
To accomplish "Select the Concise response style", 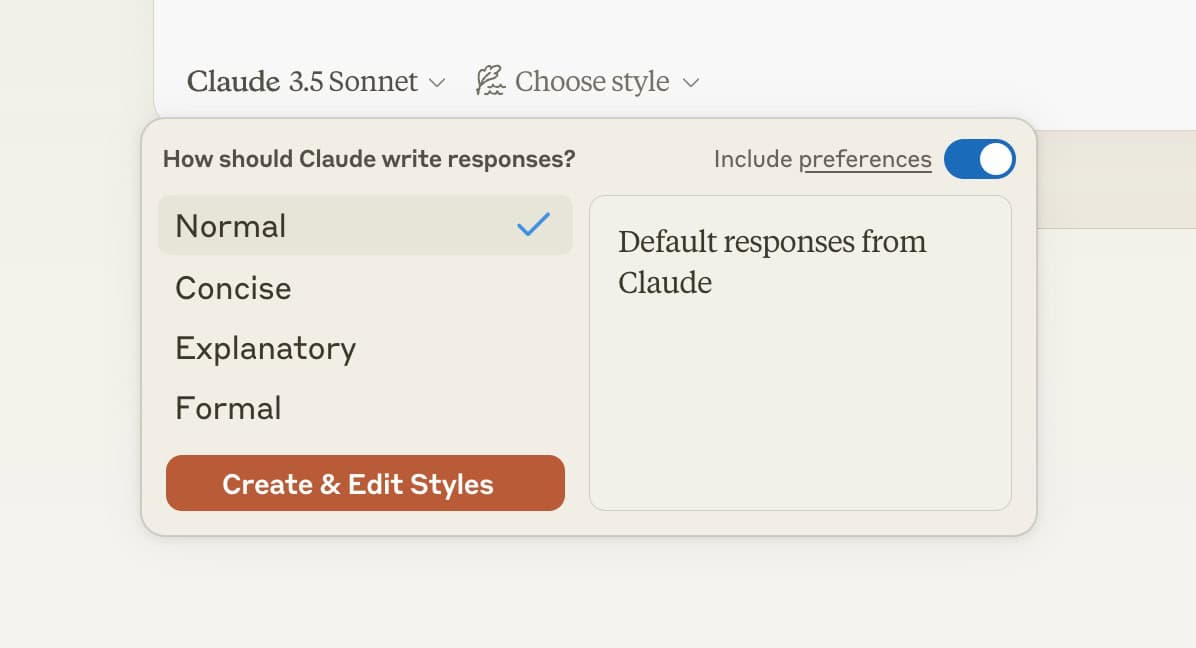I will (233, 288).
